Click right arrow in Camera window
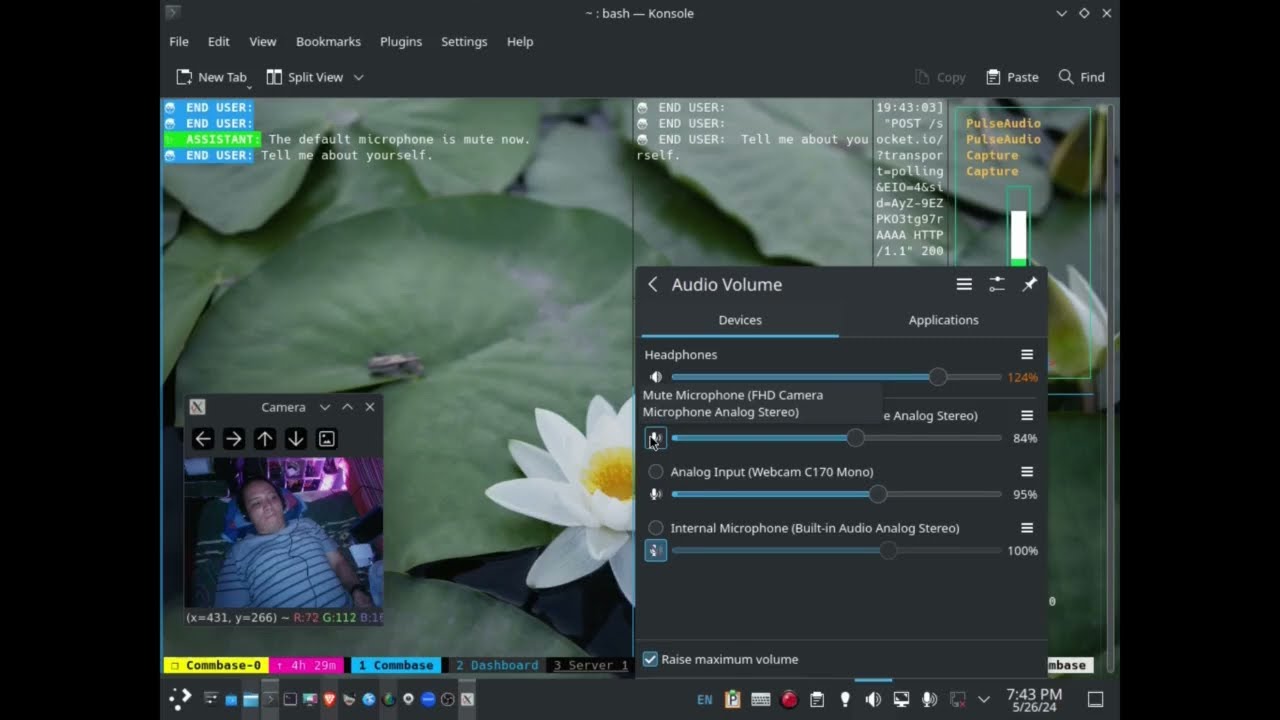This screenshot has height=720, width=1280. pyautogui.click(x=234, y=439)
